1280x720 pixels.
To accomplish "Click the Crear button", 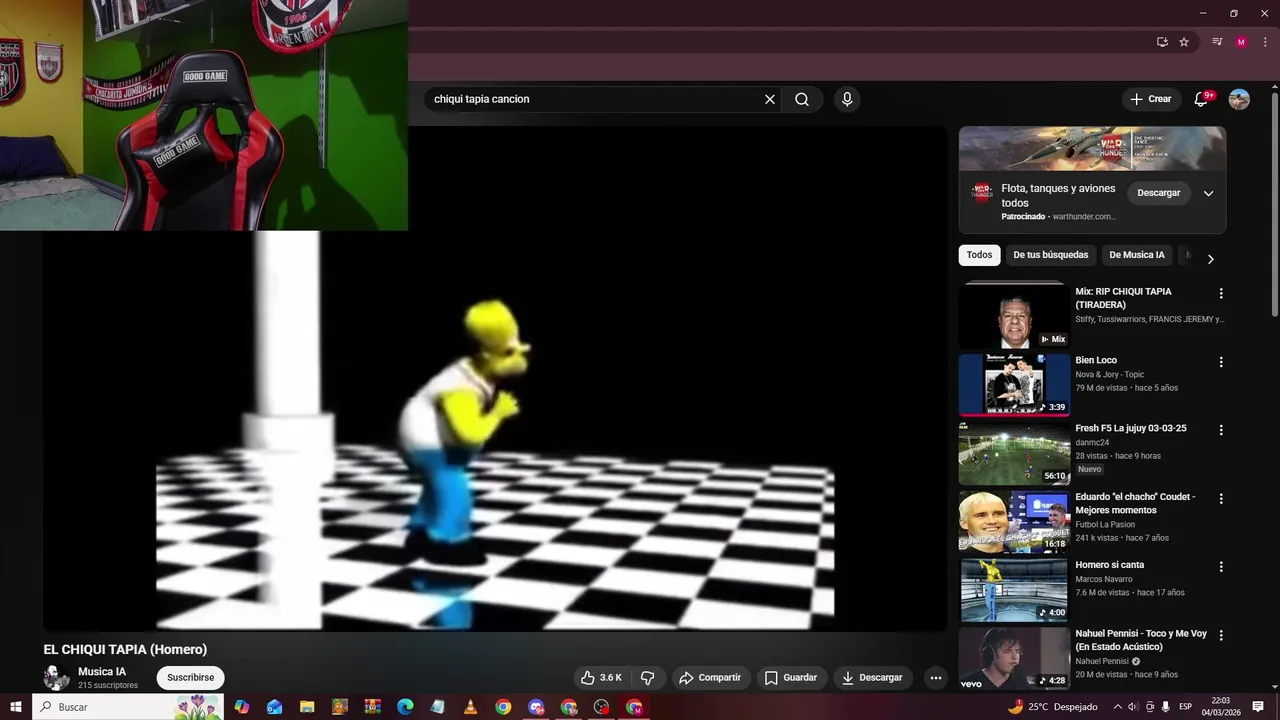I will [1151, 99].
